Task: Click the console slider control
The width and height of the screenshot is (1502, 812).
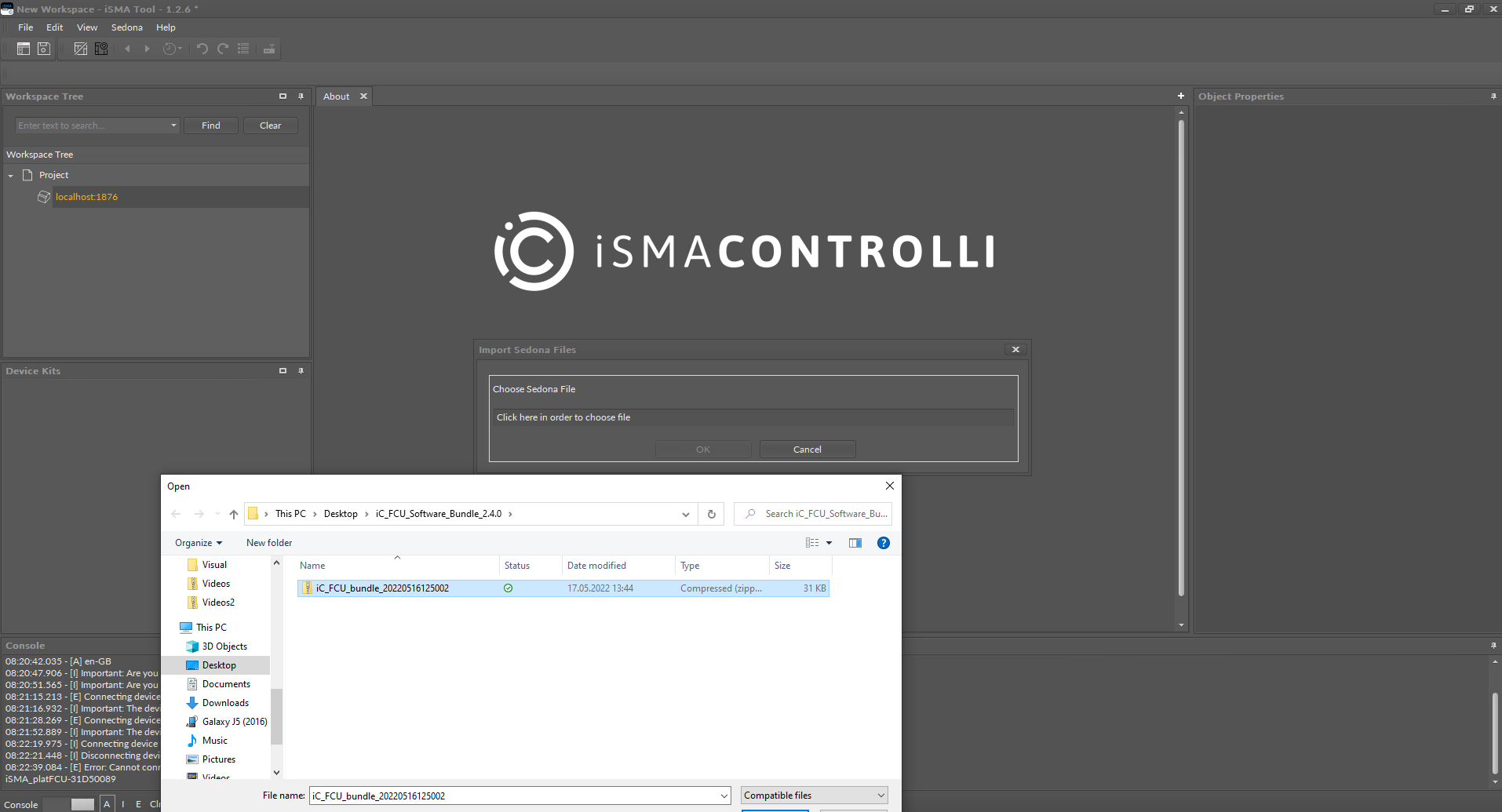Action: (x=82, y=804)
